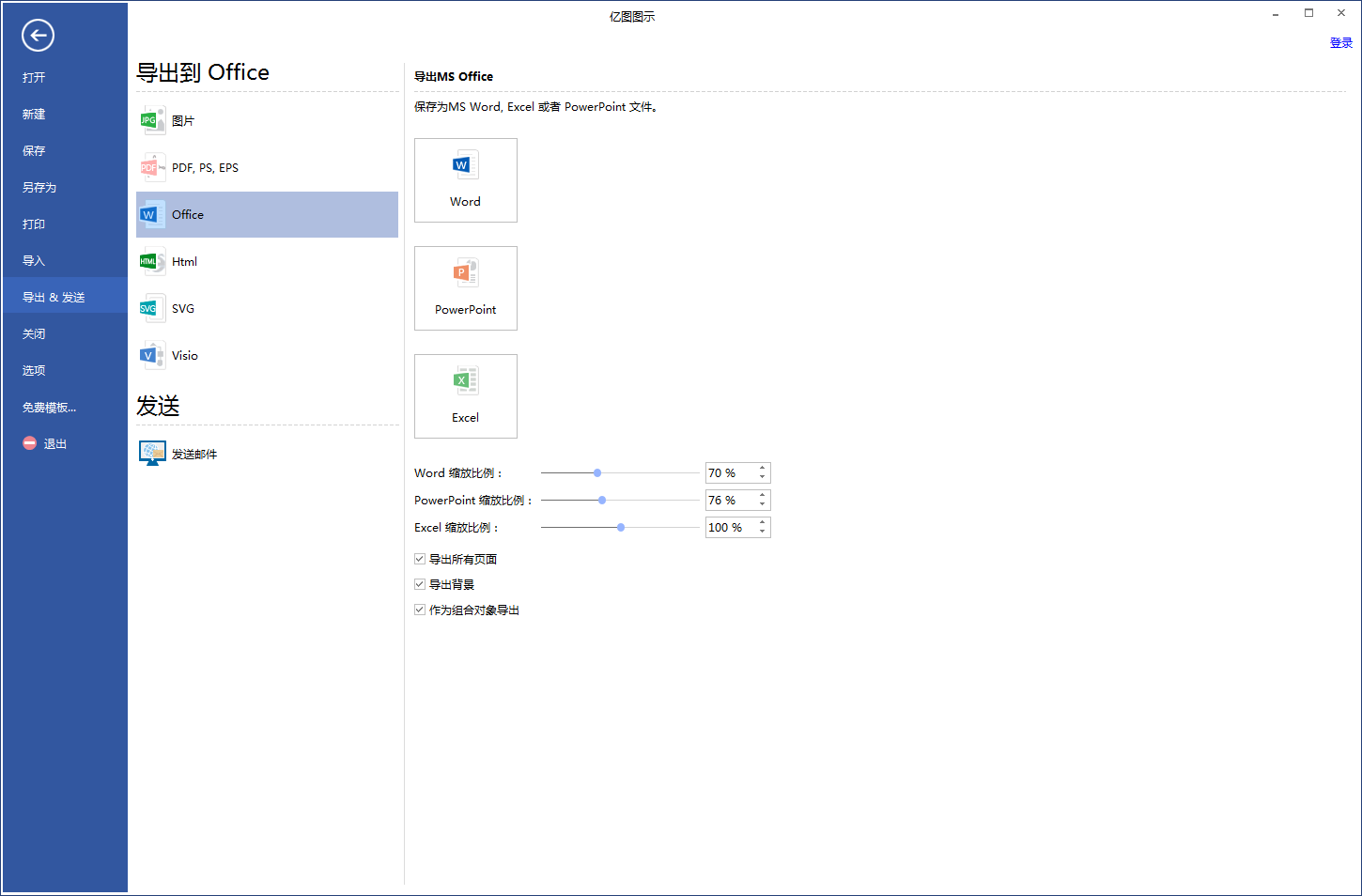Screen dimensions: 1362x896
Task: Select the Html export icon
Action: point(152,261)
